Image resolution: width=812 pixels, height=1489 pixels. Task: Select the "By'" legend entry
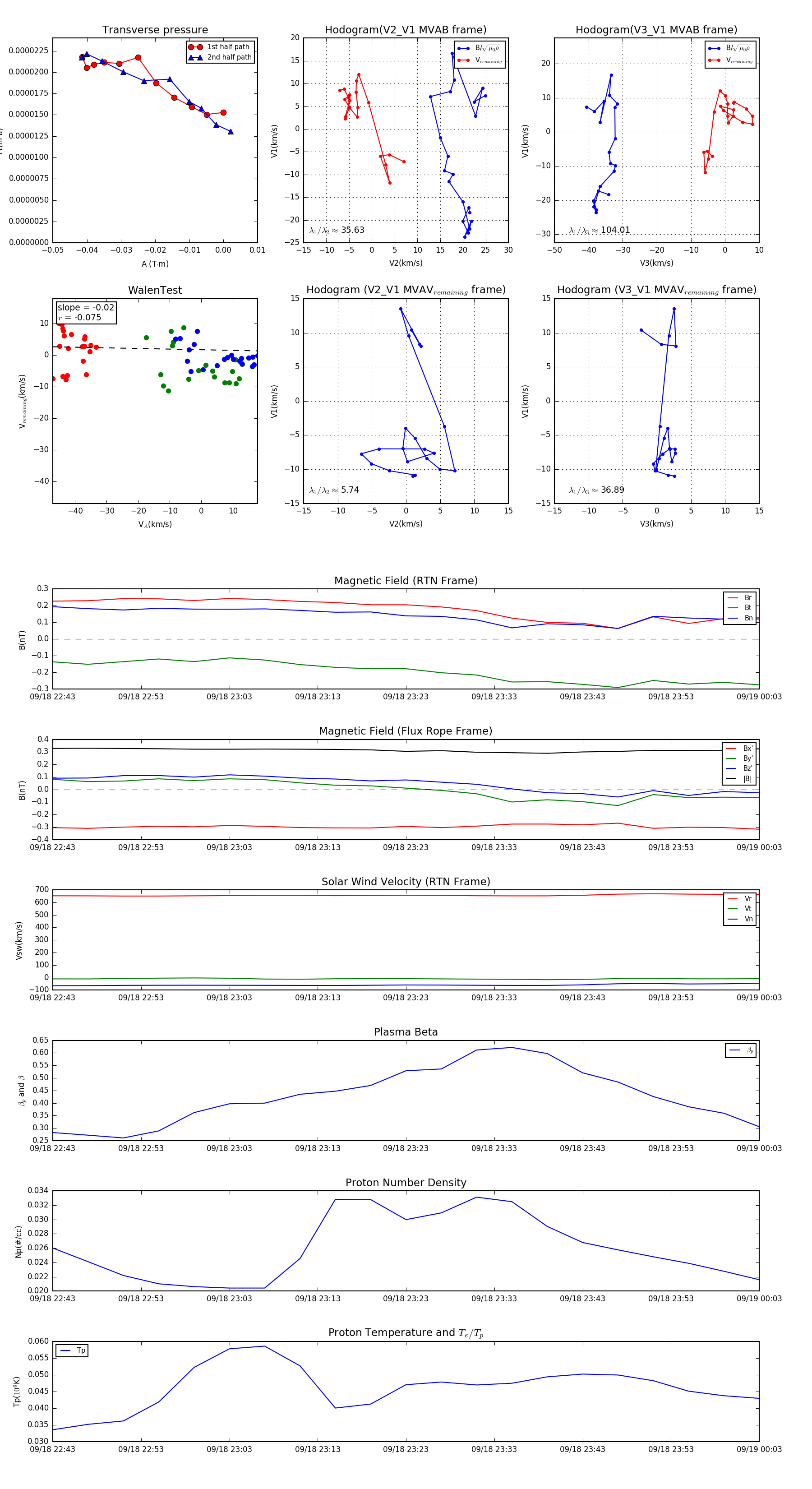739,758
